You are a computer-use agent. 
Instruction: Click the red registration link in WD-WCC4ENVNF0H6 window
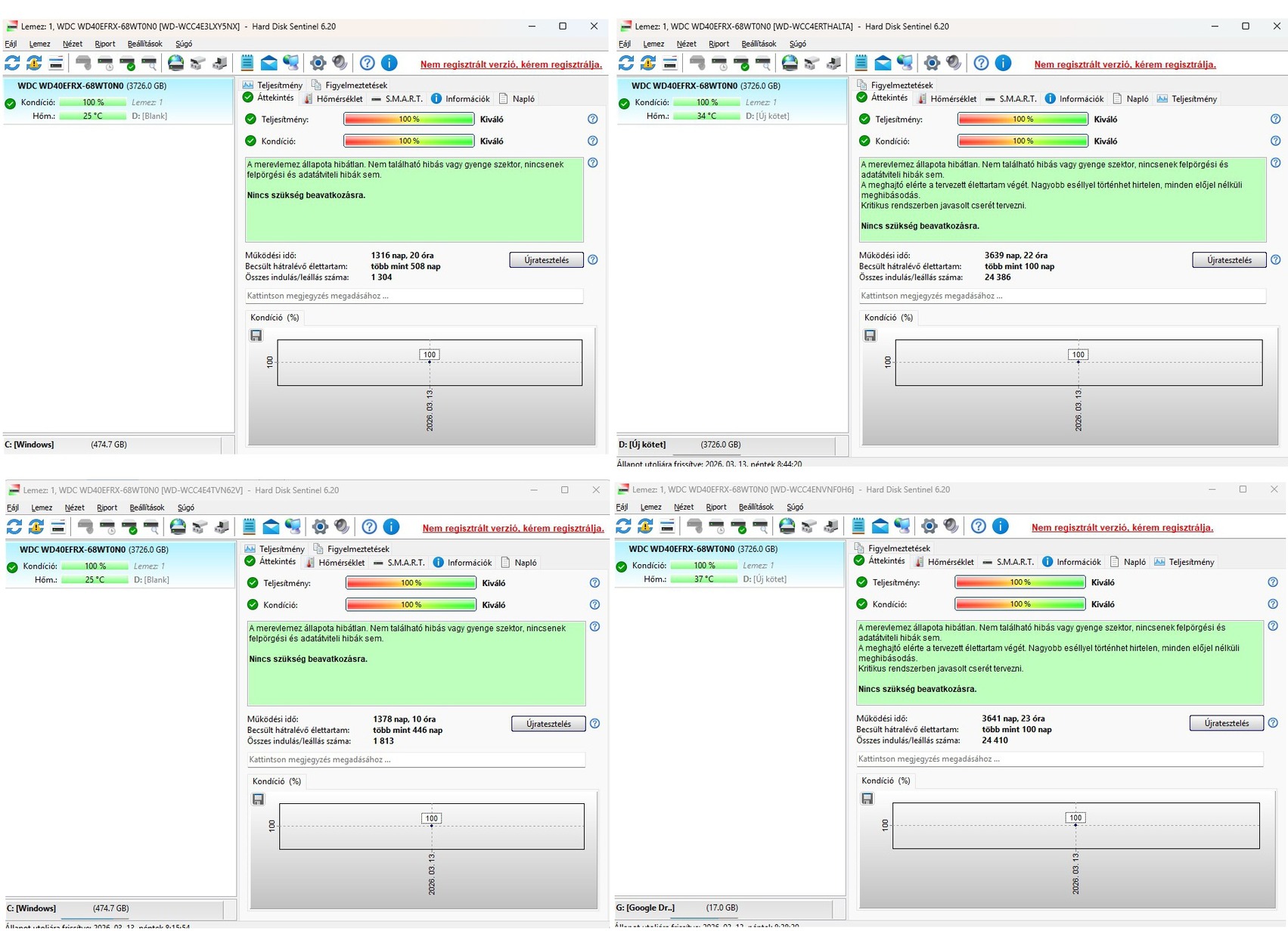(1122, 528)
